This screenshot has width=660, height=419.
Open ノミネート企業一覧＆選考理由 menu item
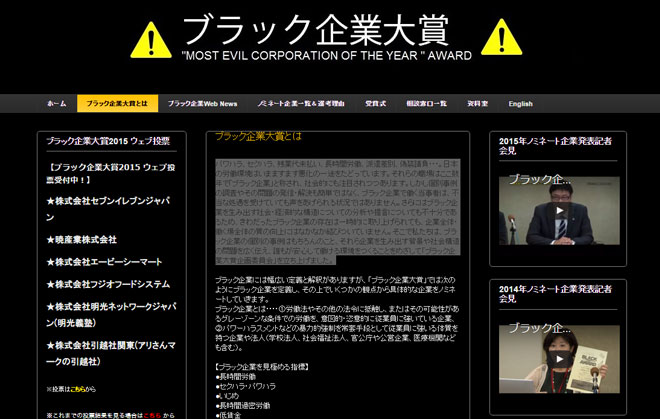tap(300, 104)
